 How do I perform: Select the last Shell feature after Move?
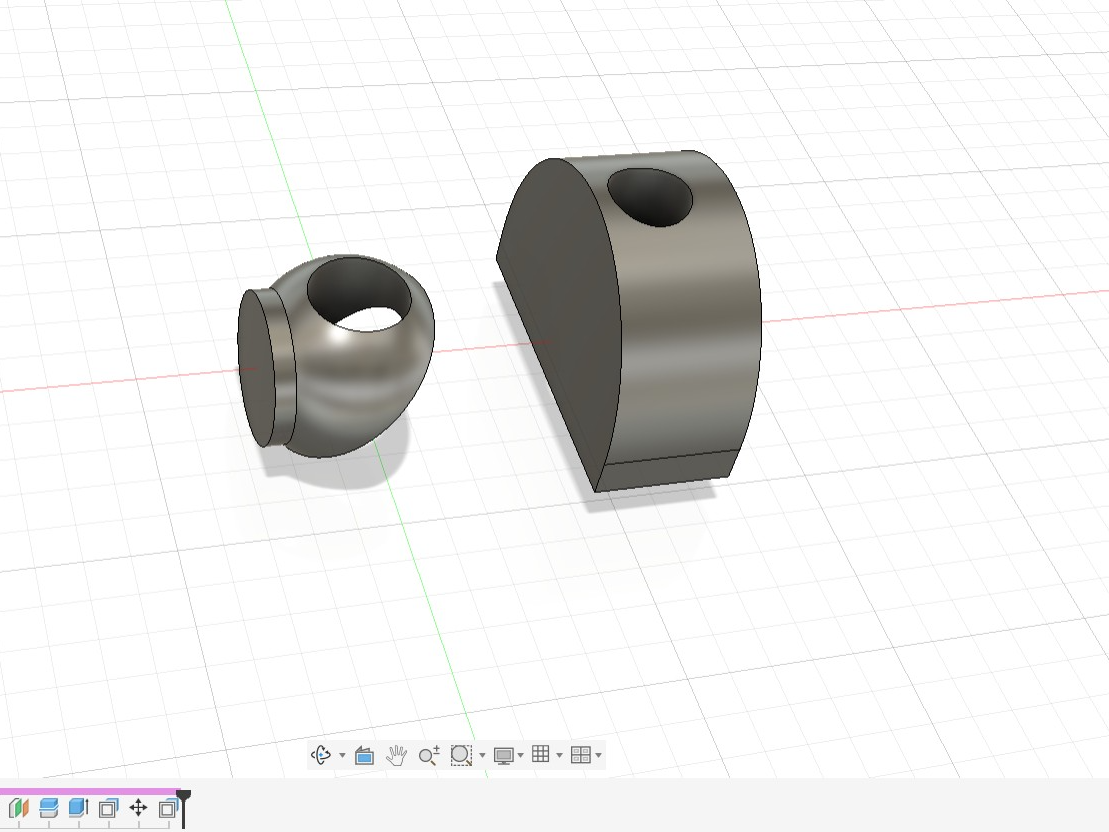[168, 809]
